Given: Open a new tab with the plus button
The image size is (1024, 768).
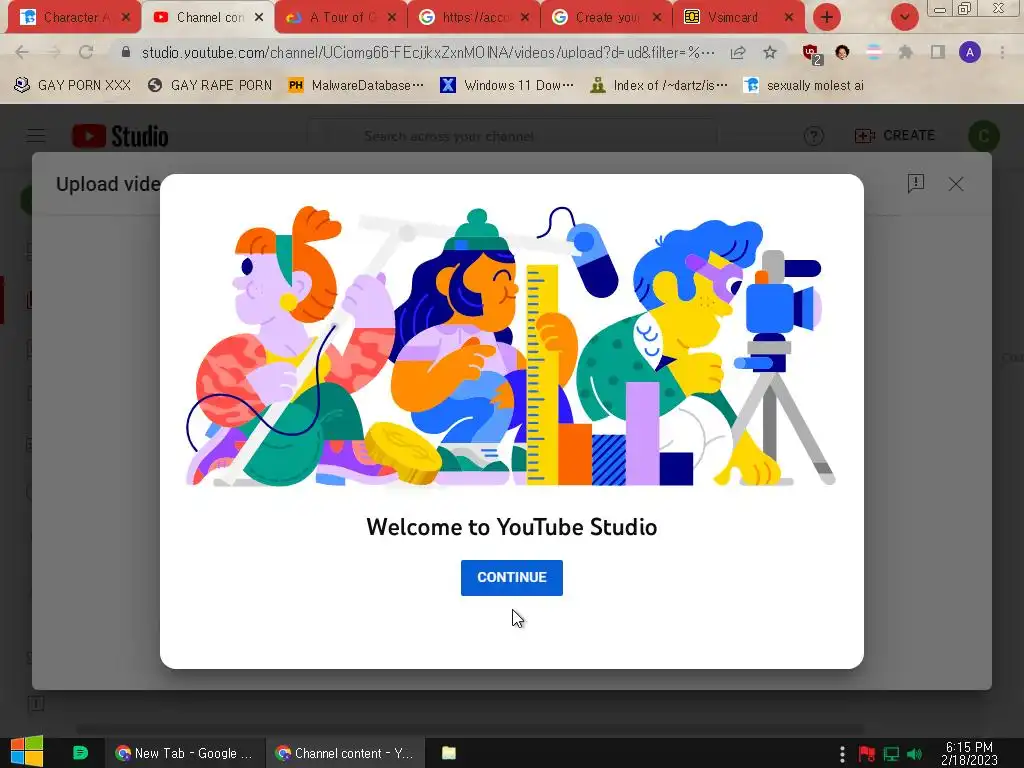Looking at the screenshot, I should 826,18.
